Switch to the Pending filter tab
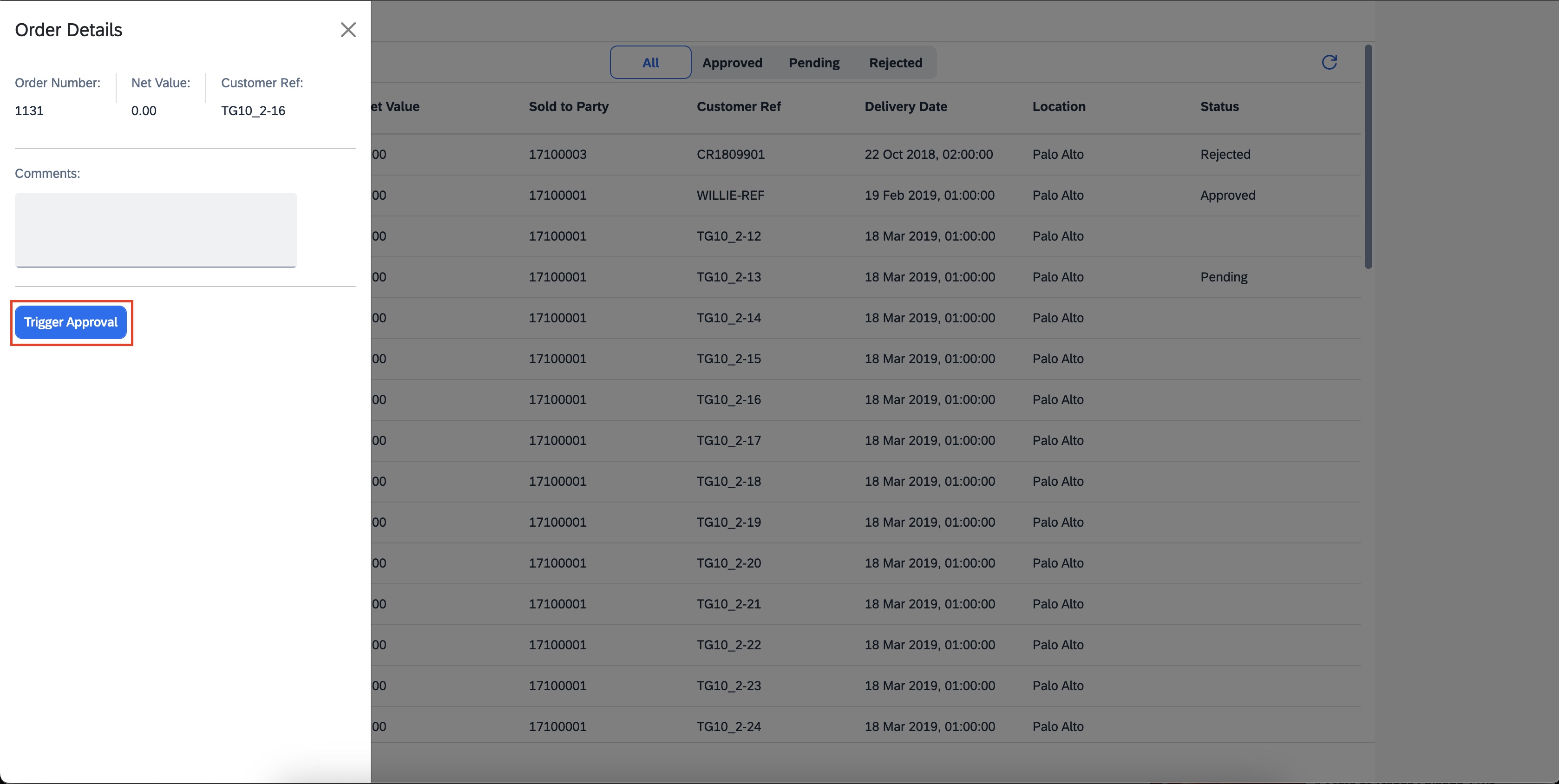Image resolution: width=1559 pixels, height=784 pixels. click(813, 63)
